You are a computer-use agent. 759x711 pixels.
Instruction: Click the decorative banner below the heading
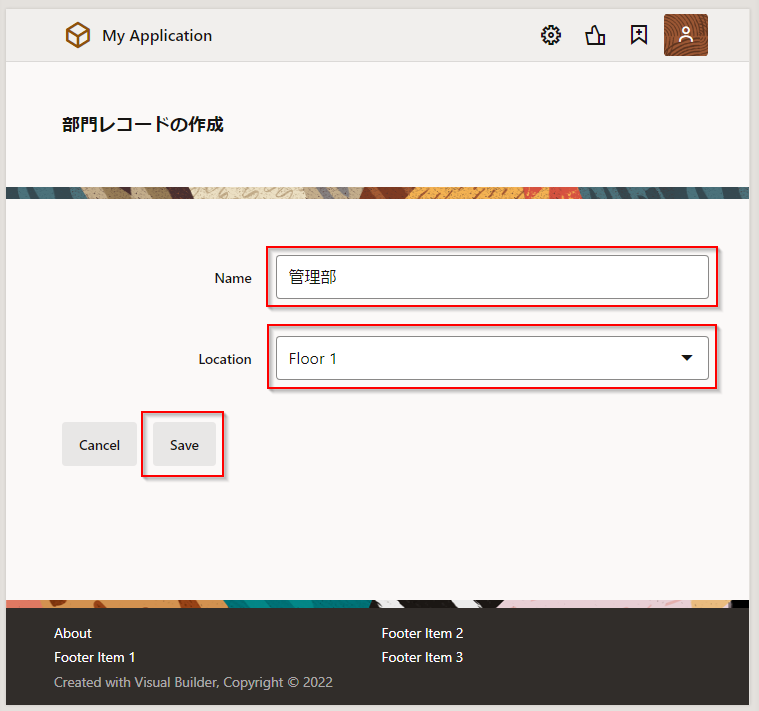tap(378, 192)
